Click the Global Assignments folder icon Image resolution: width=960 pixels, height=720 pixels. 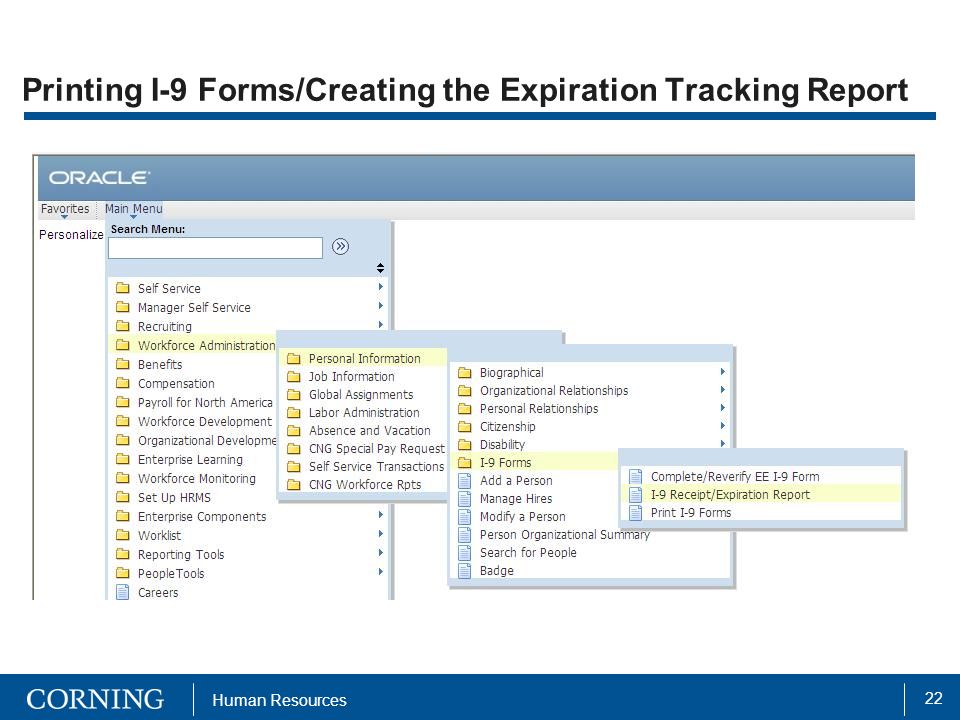pyautogui.click(x=294, y=394)
